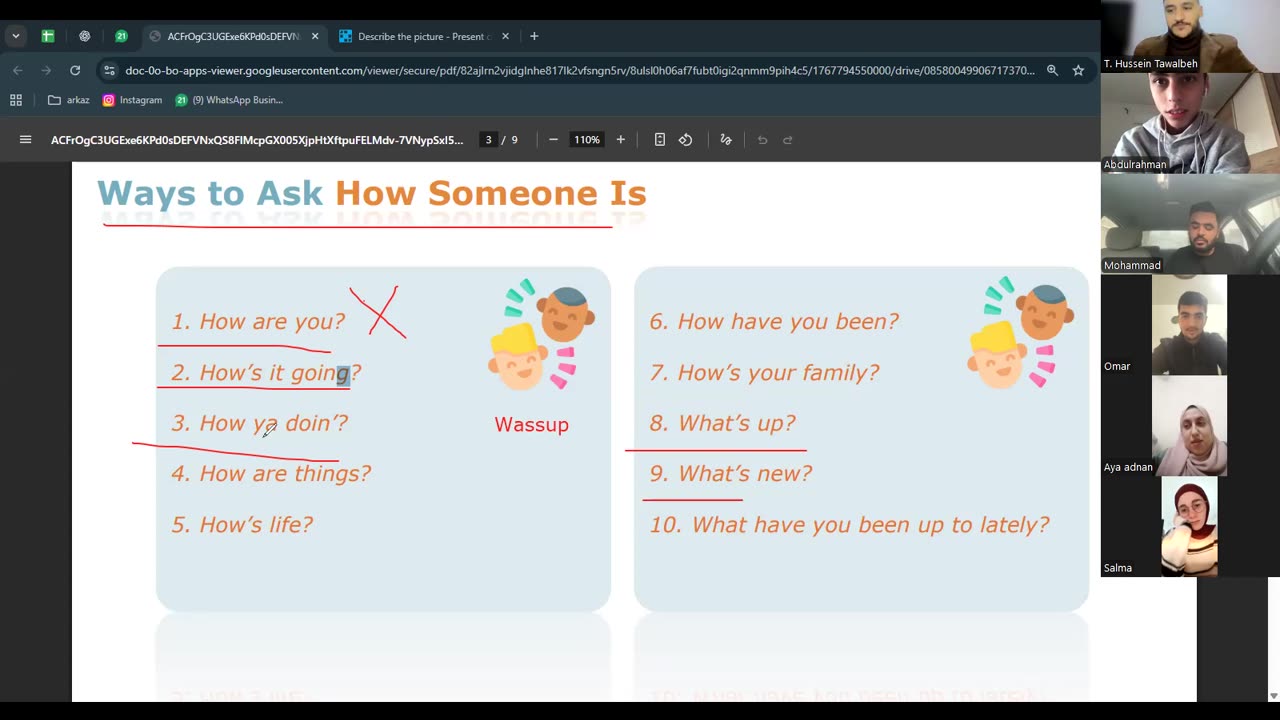Click the cartoon faces in the left card
The image size is (1280, 720).
pyautogui.click(x=541, y=334)
